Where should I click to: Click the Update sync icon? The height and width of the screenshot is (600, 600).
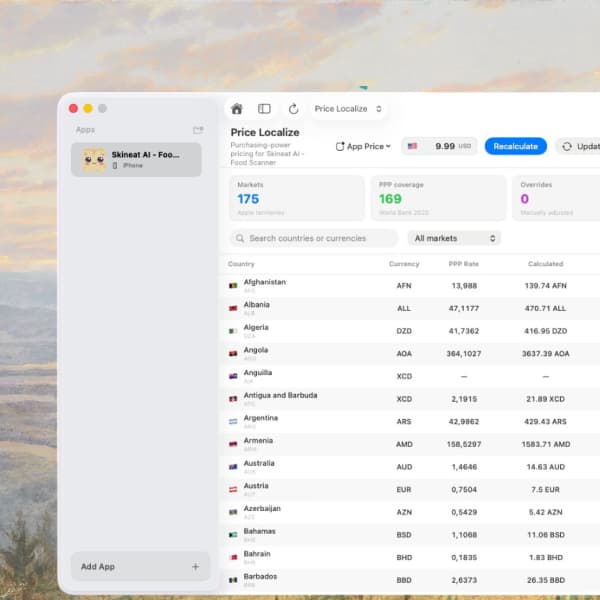(x=567, y=147)
